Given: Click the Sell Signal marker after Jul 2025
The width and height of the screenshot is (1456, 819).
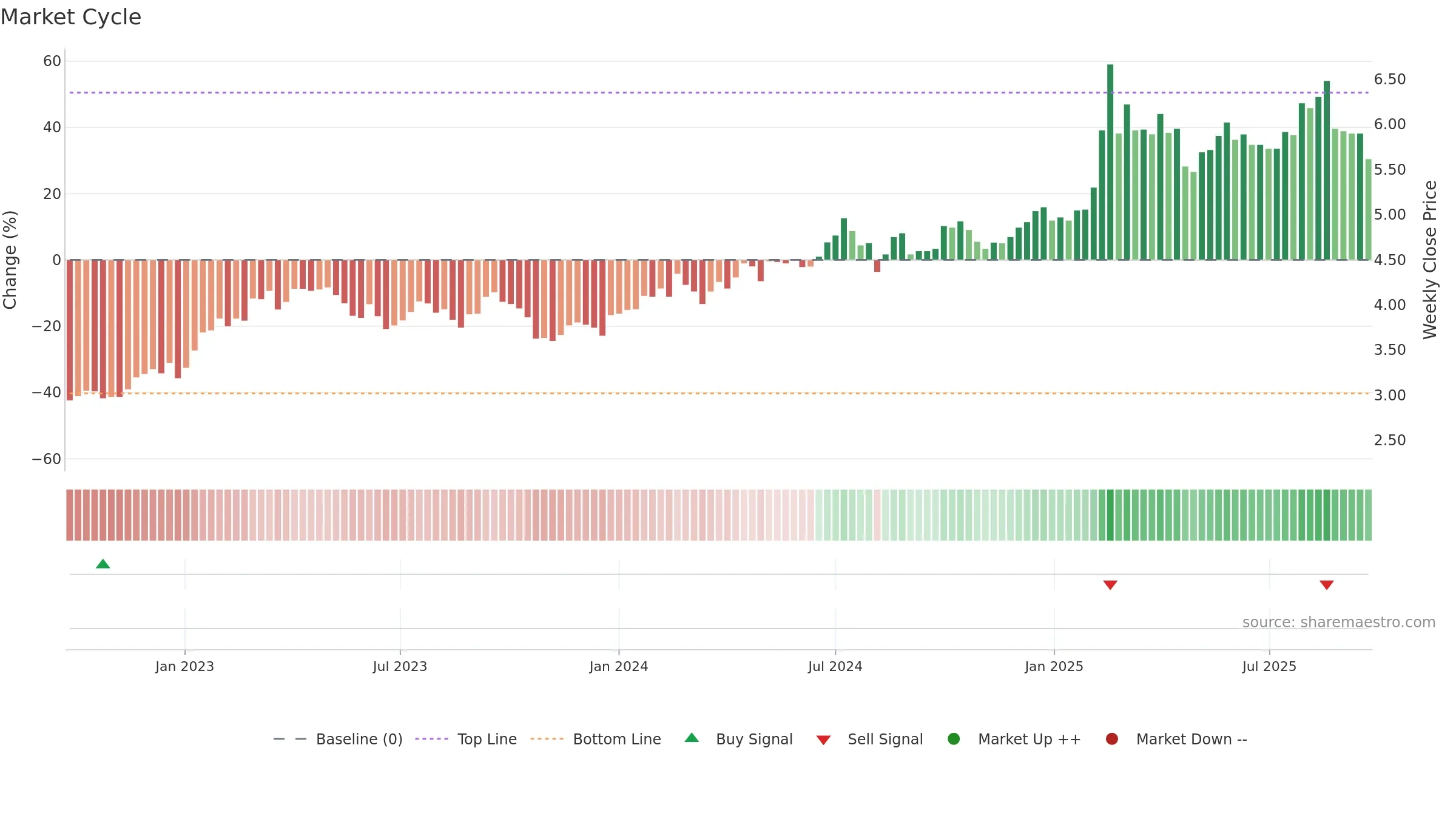Looking at the screenshot, I should (x=1327, y=585).
